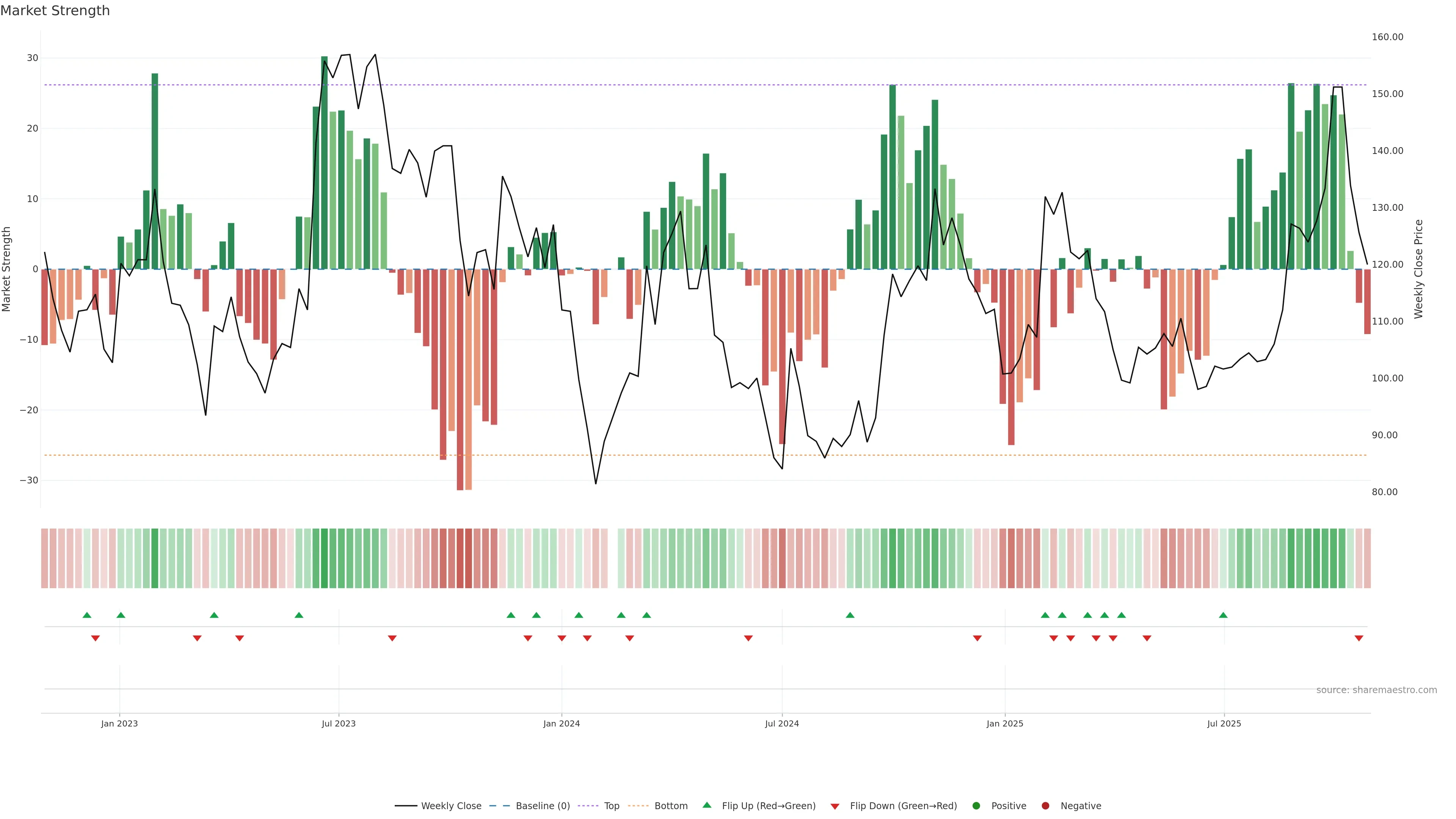Click the leftmost green flip-up marker
This screenshot has height=819, width=1456.
click(86, 615)
